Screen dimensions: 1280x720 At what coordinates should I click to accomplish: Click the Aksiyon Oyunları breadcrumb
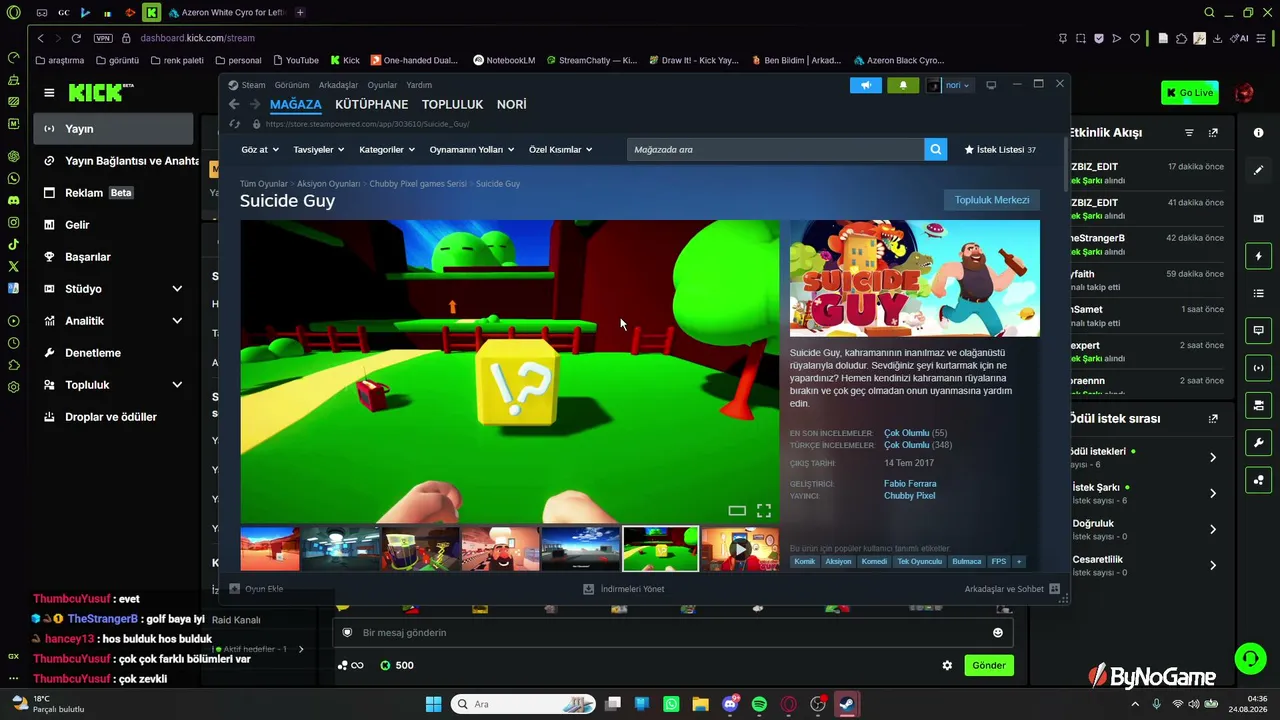(328, 184)
